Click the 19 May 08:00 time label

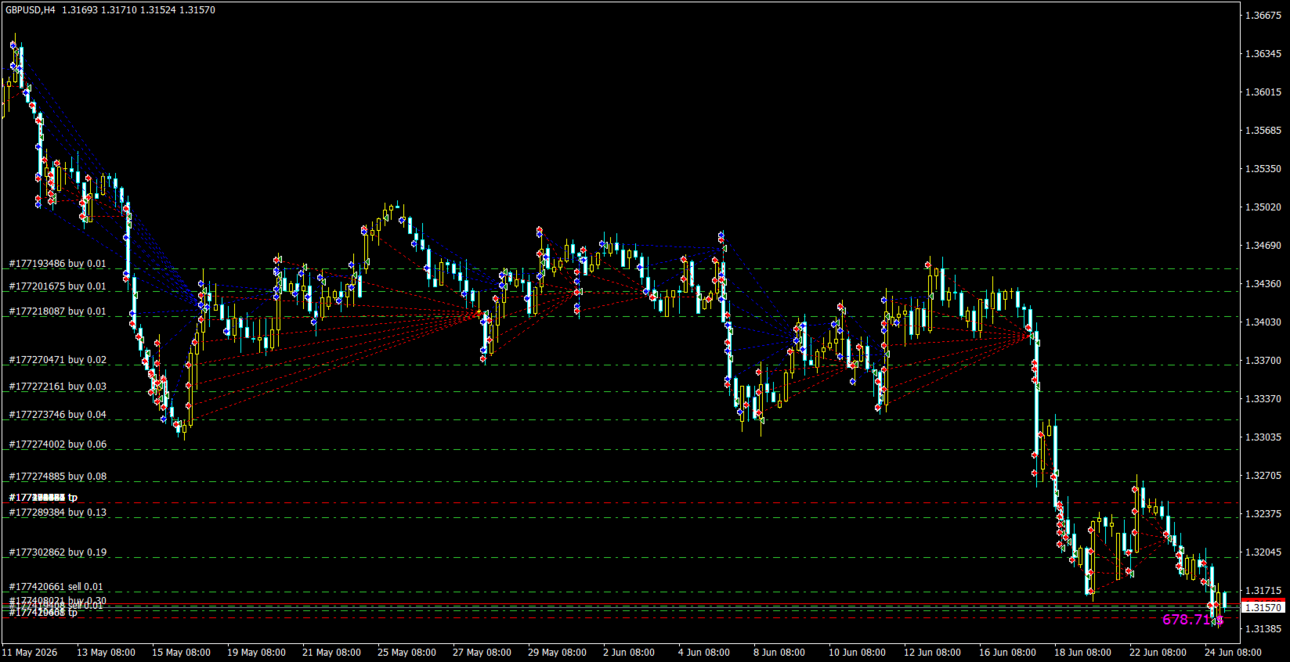256,652
